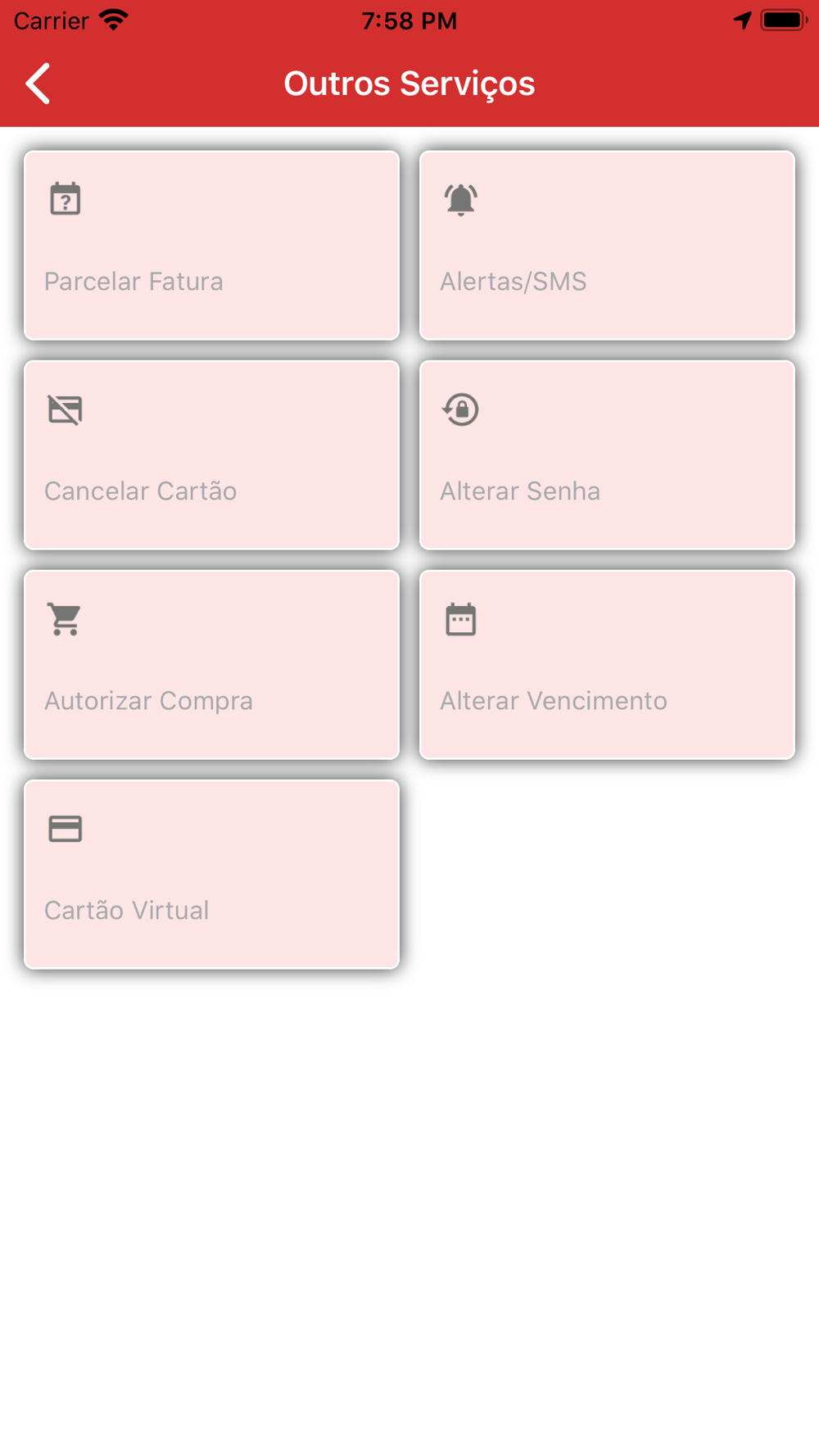
Task: Tap the Cartão Virtual label
Action: pyautogui.click(x=127, y=911)
